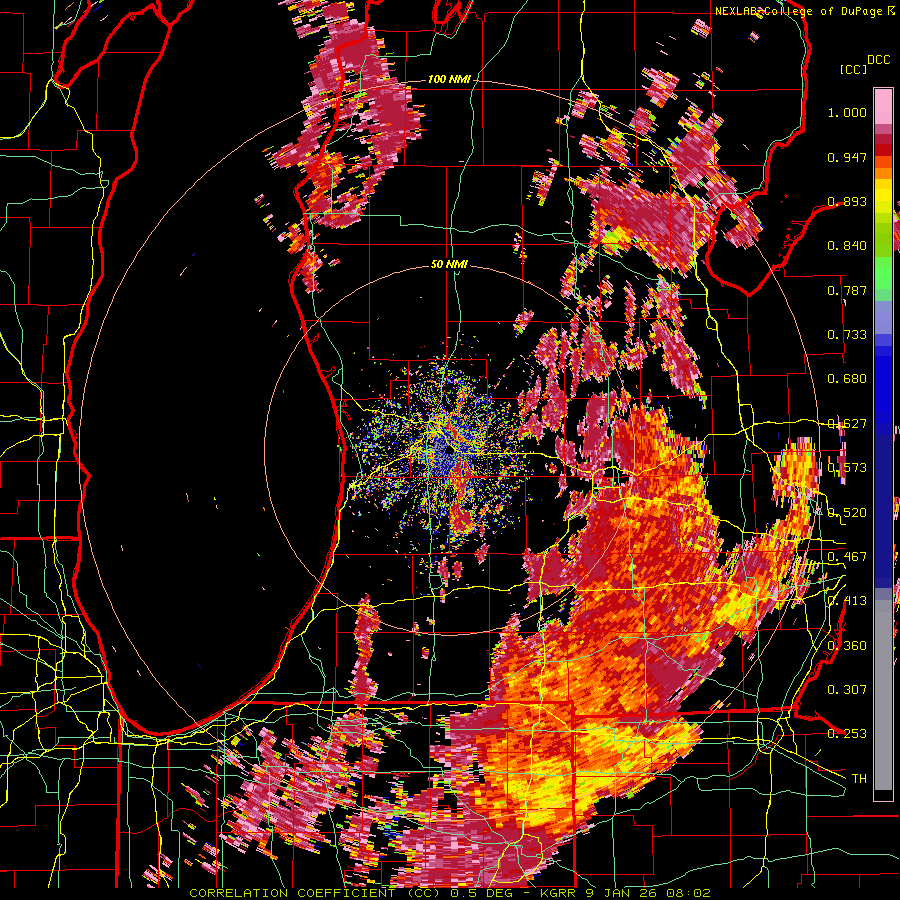Click the 08:02 timestamp in the caption
This screenshot has width=900, height=900.
[x=691, y=893]
